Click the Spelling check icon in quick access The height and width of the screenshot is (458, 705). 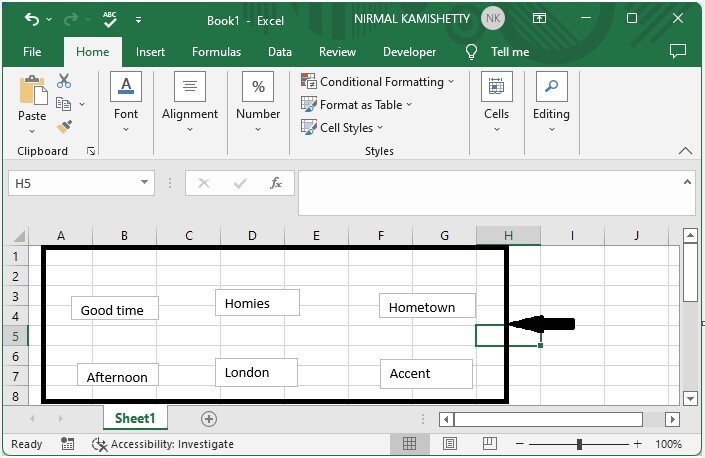point(111,19)
